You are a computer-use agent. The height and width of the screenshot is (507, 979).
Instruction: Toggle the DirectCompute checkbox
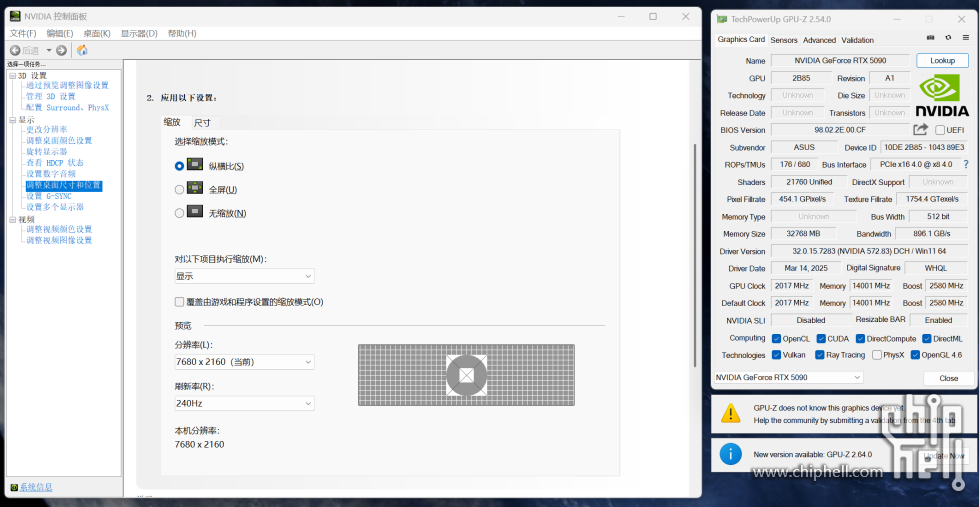point(860,338)
